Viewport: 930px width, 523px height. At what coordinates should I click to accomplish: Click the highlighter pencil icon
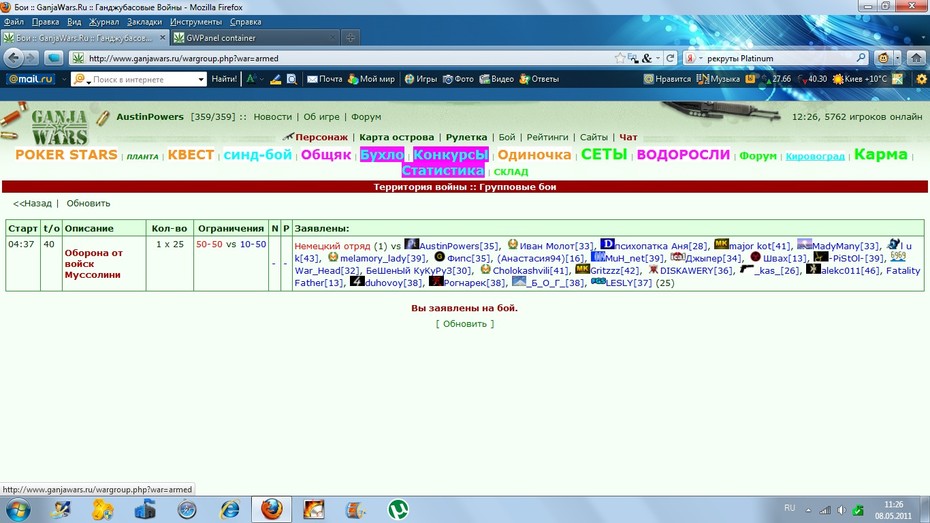[x=275, y=79]
